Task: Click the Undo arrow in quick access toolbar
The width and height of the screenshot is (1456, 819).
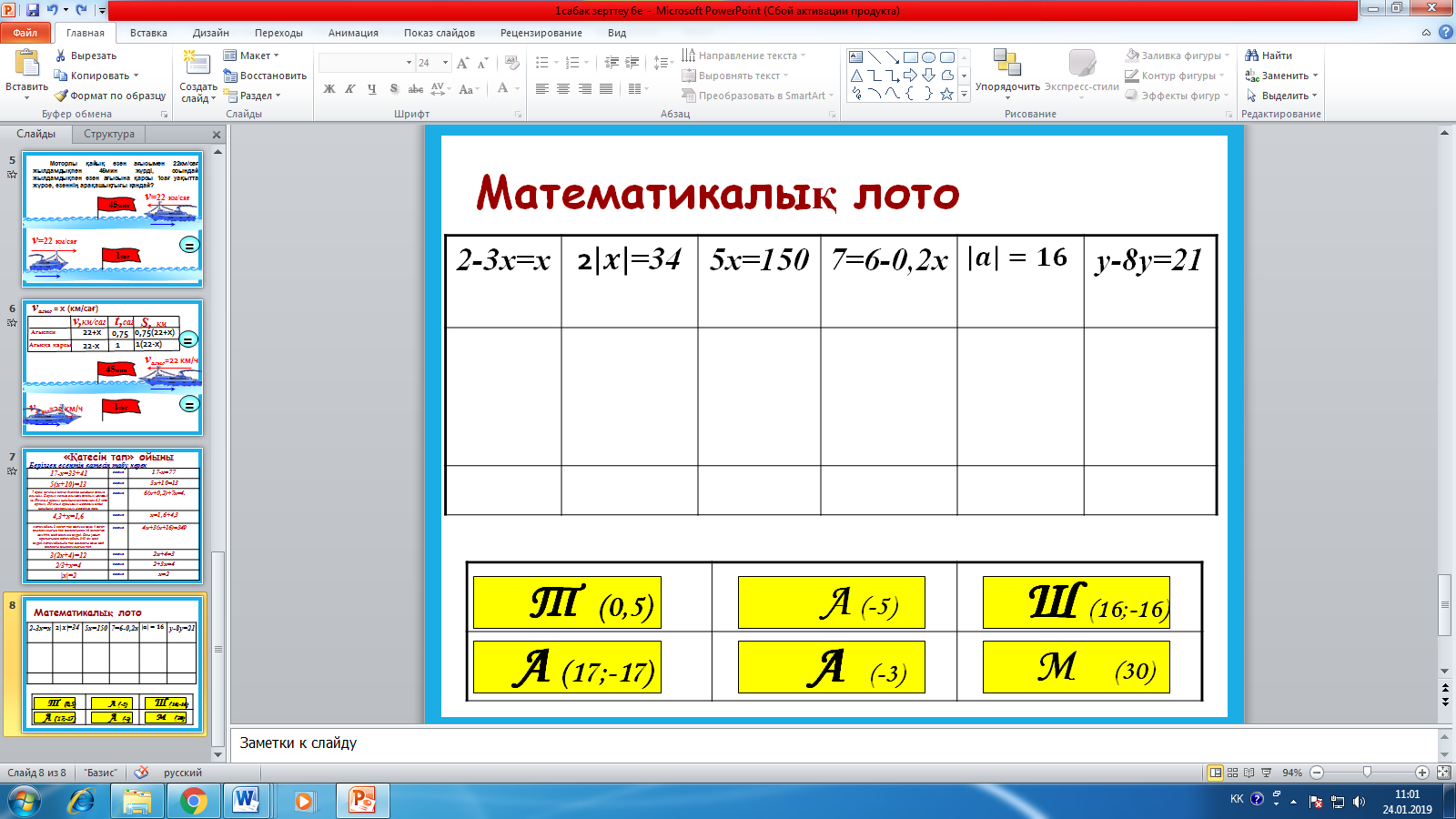Action: click(x=53, y=10)
